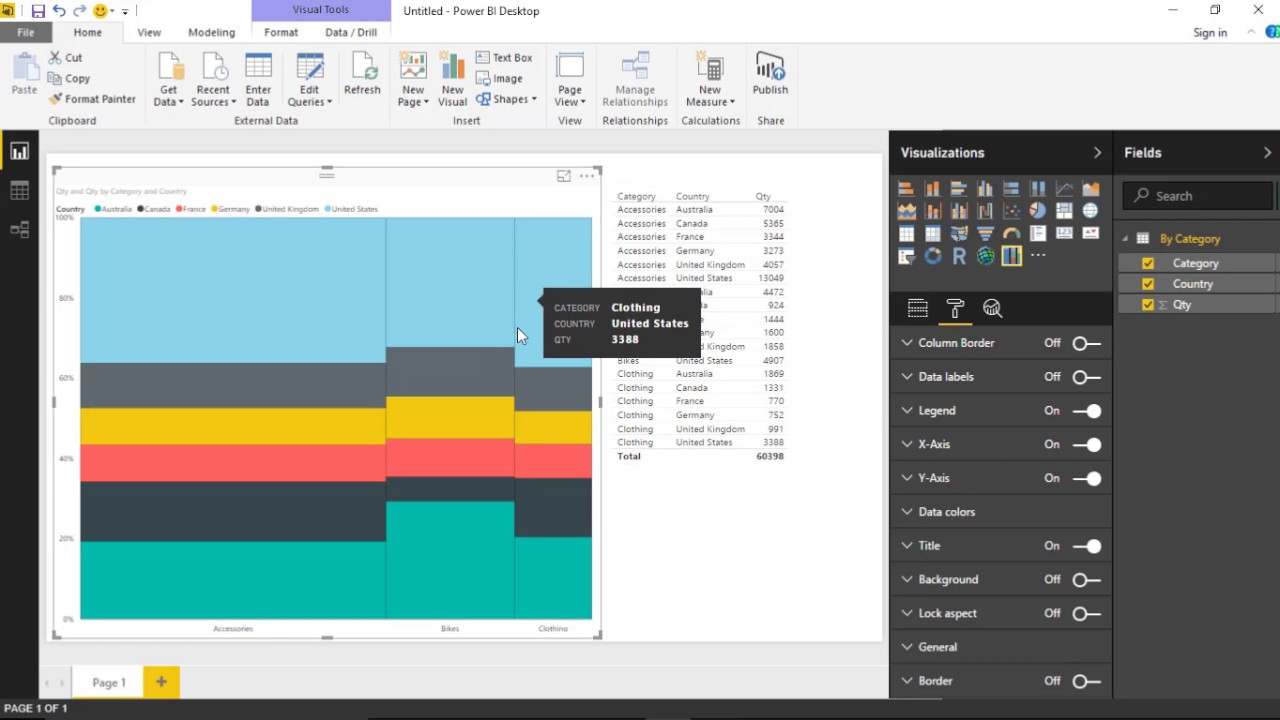Select the stacked column chart visualization
Image resolution: width=1280 pixels, height=720 pixels.
tap(933, 188)
